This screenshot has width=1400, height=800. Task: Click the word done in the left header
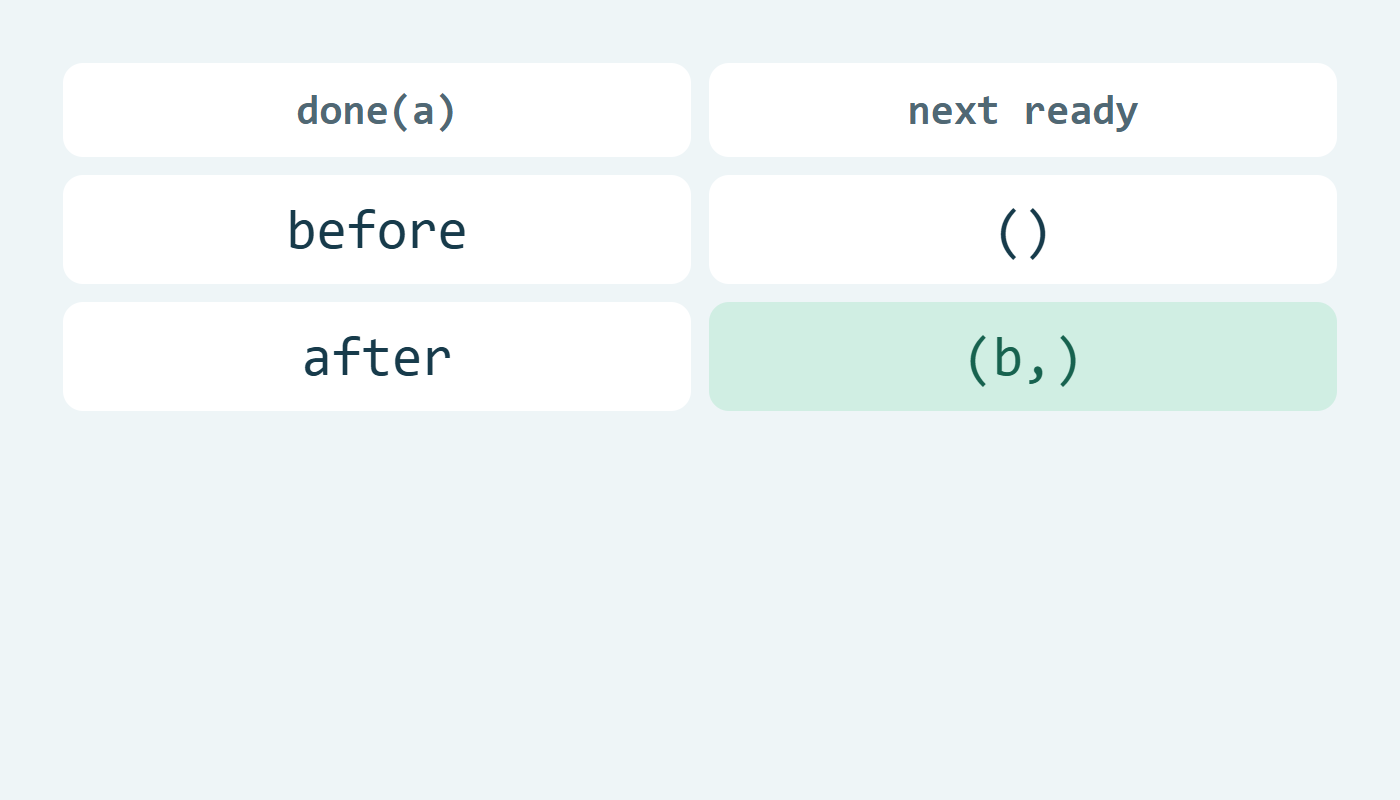(342, 110)
